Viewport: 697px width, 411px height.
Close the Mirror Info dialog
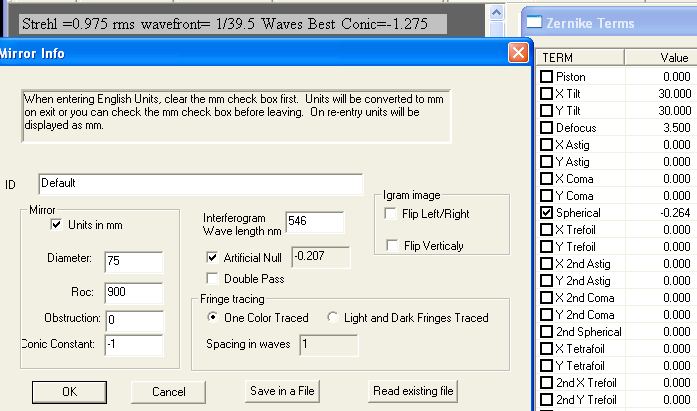coord(518,53)
